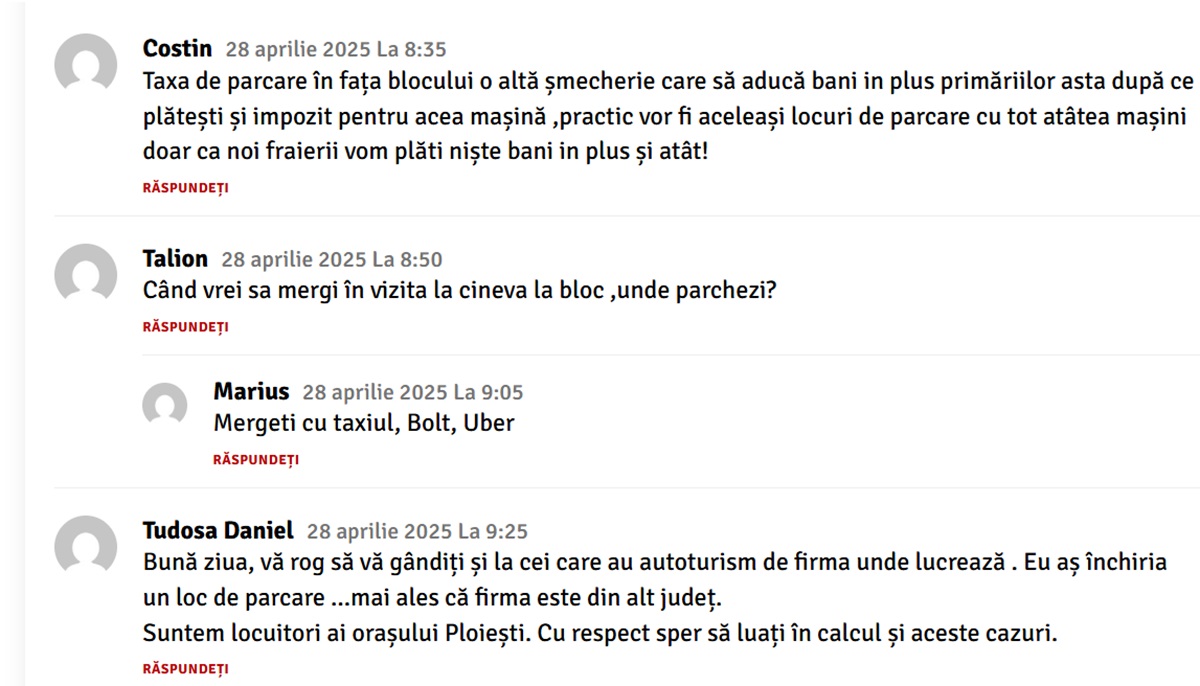
Task: Click Talion's comment timestamp 8:50
Action: coord(332,260)
